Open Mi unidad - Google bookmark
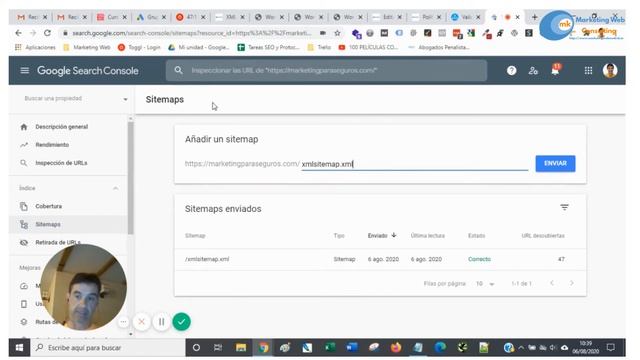Image resolution: width=640 pixels, height=360 pixels. coord(199,47)
